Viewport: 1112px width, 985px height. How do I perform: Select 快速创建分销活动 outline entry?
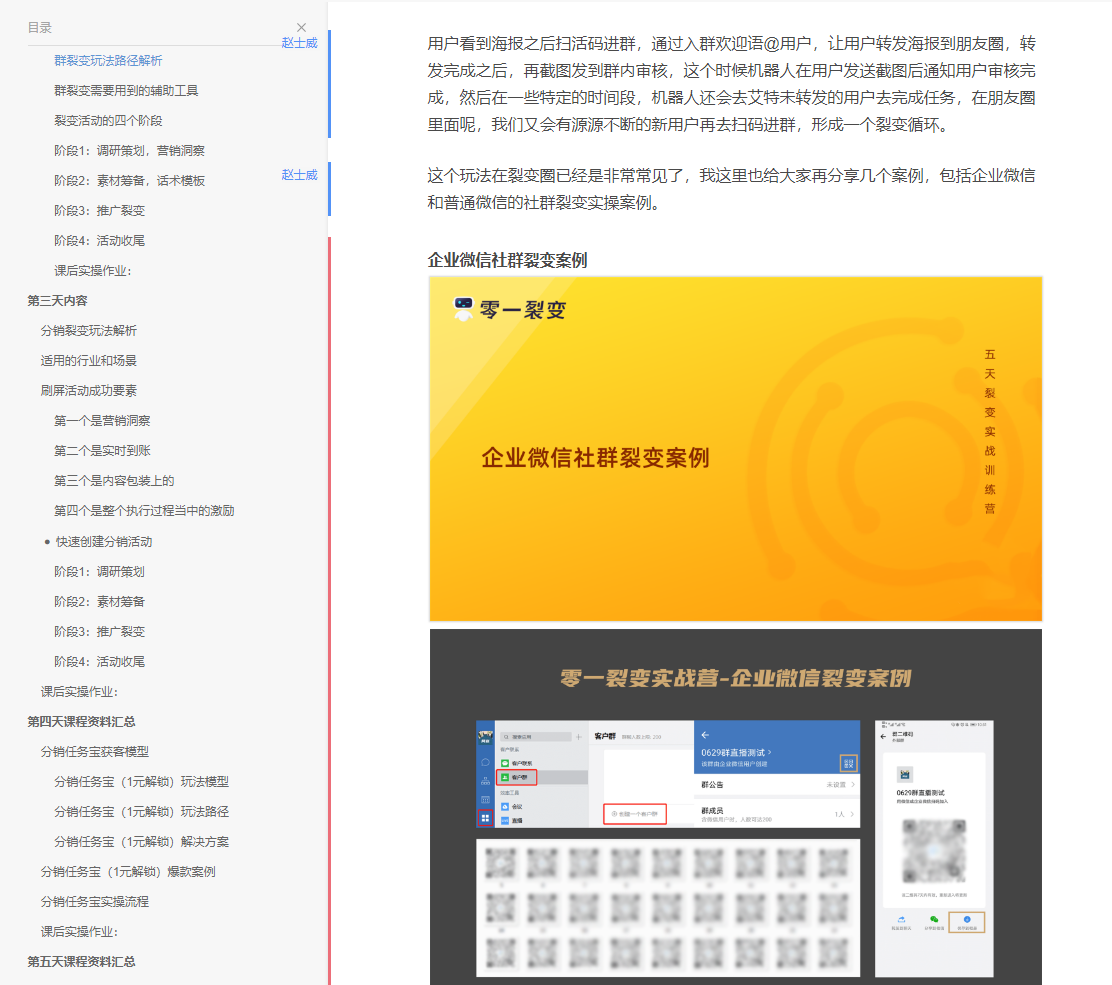point(104,542)
